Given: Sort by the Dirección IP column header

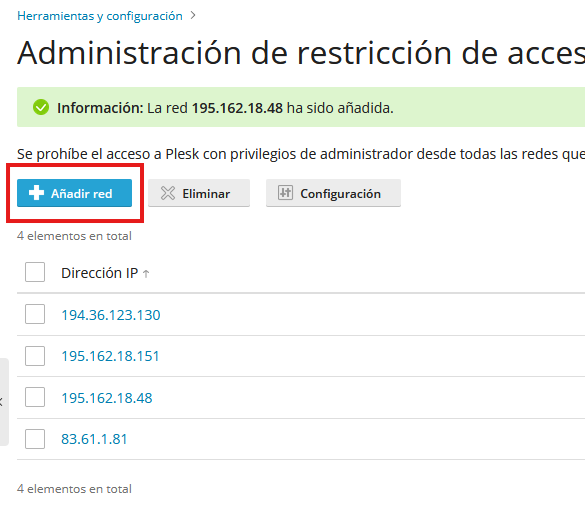Looking at the screenshot, I should pyautogui.click(x=105, y=273).
